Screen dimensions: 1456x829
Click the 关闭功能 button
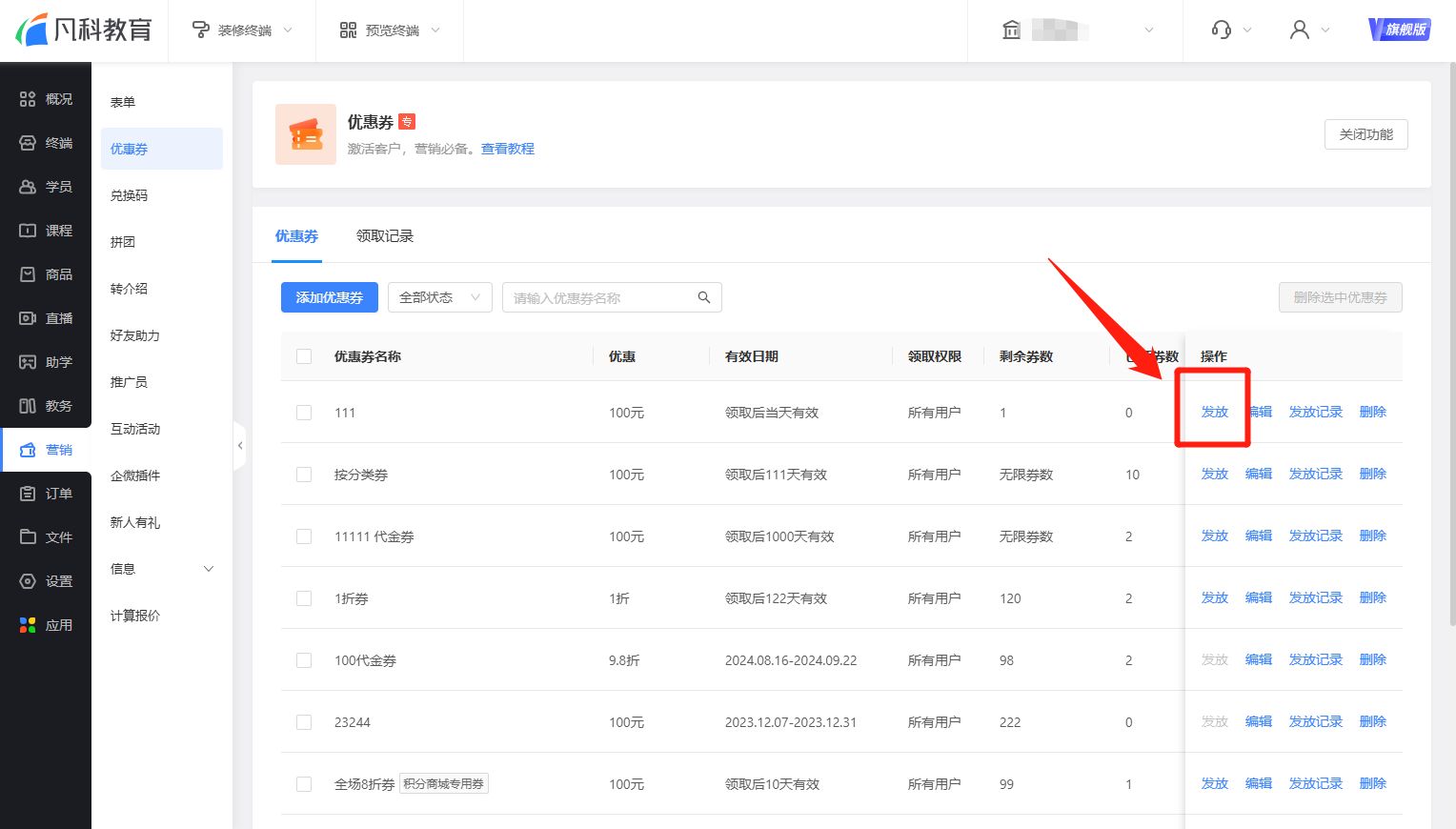click(x=1366, y=134)
